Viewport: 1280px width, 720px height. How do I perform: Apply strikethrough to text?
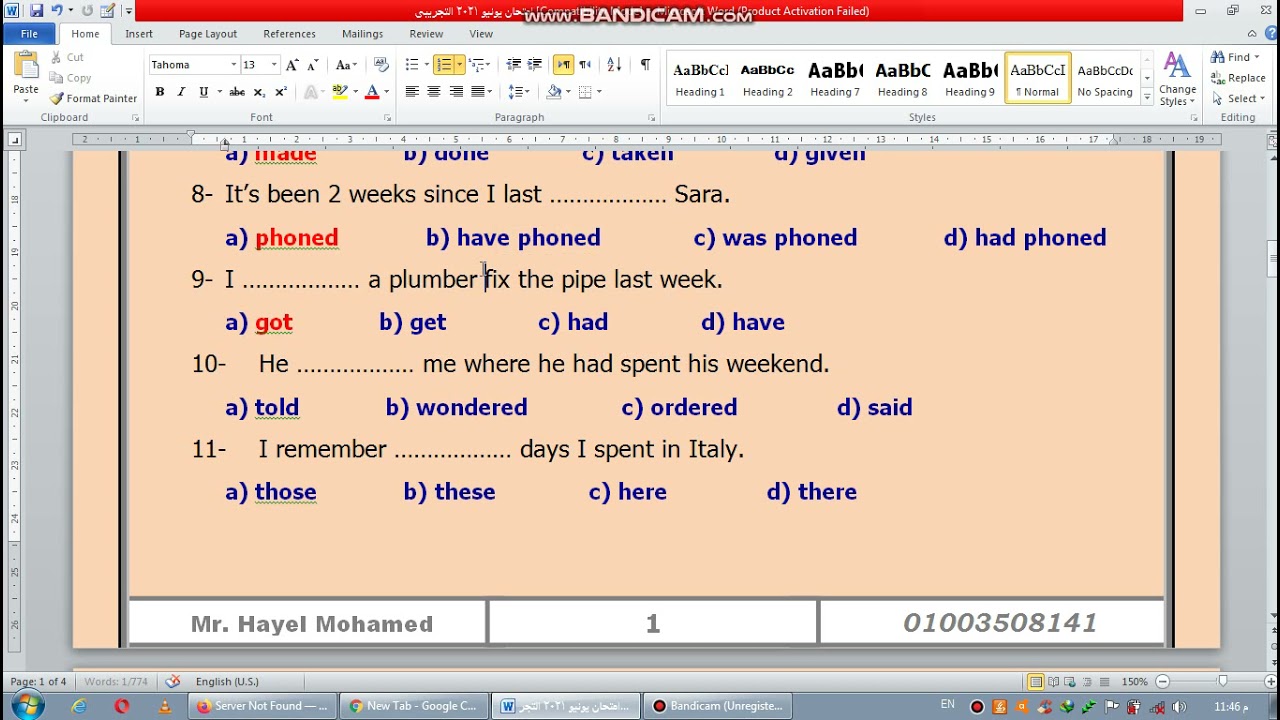pyautogui.click(x=237, y=92)
